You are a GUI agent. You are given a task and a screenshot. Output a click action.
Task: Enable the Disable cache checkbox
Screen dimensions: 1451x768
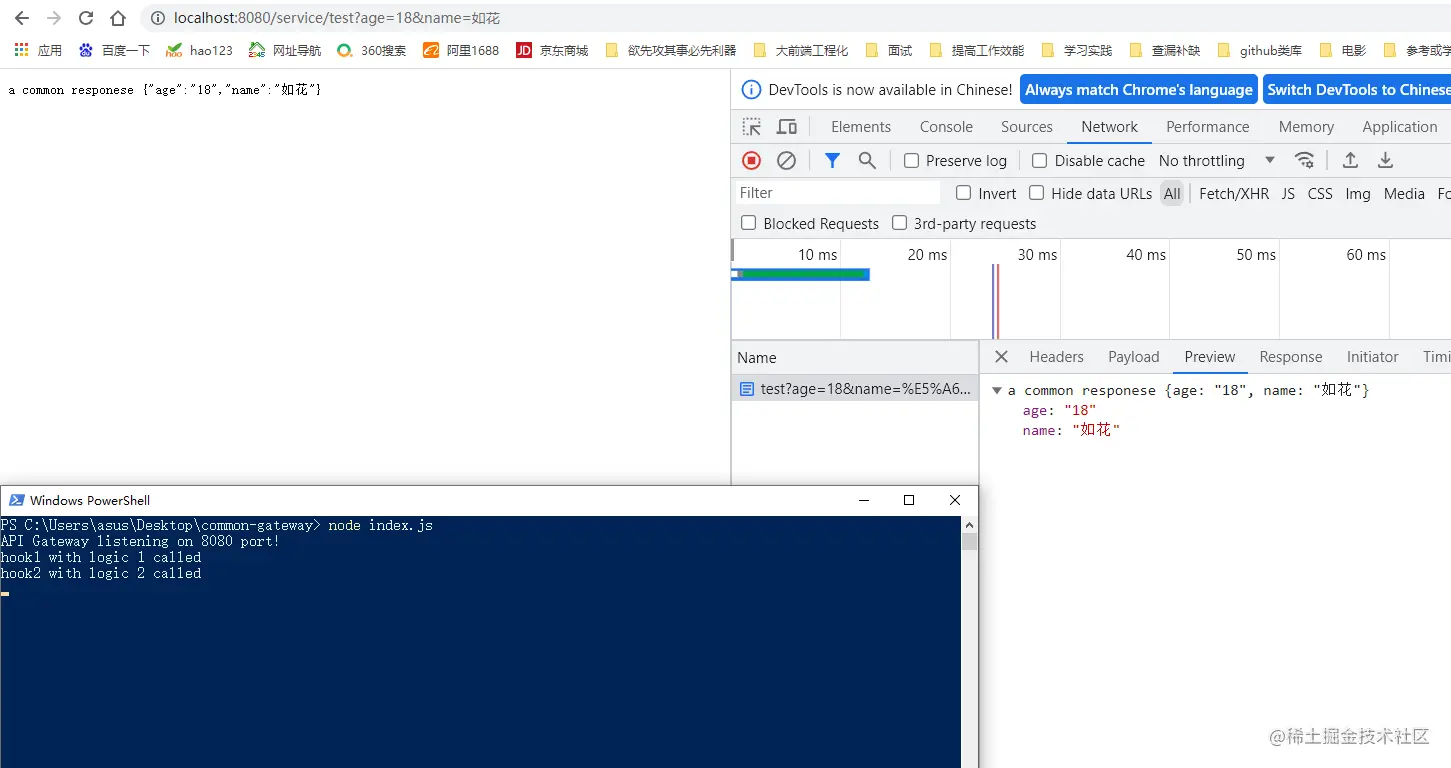click(1039, 161)
